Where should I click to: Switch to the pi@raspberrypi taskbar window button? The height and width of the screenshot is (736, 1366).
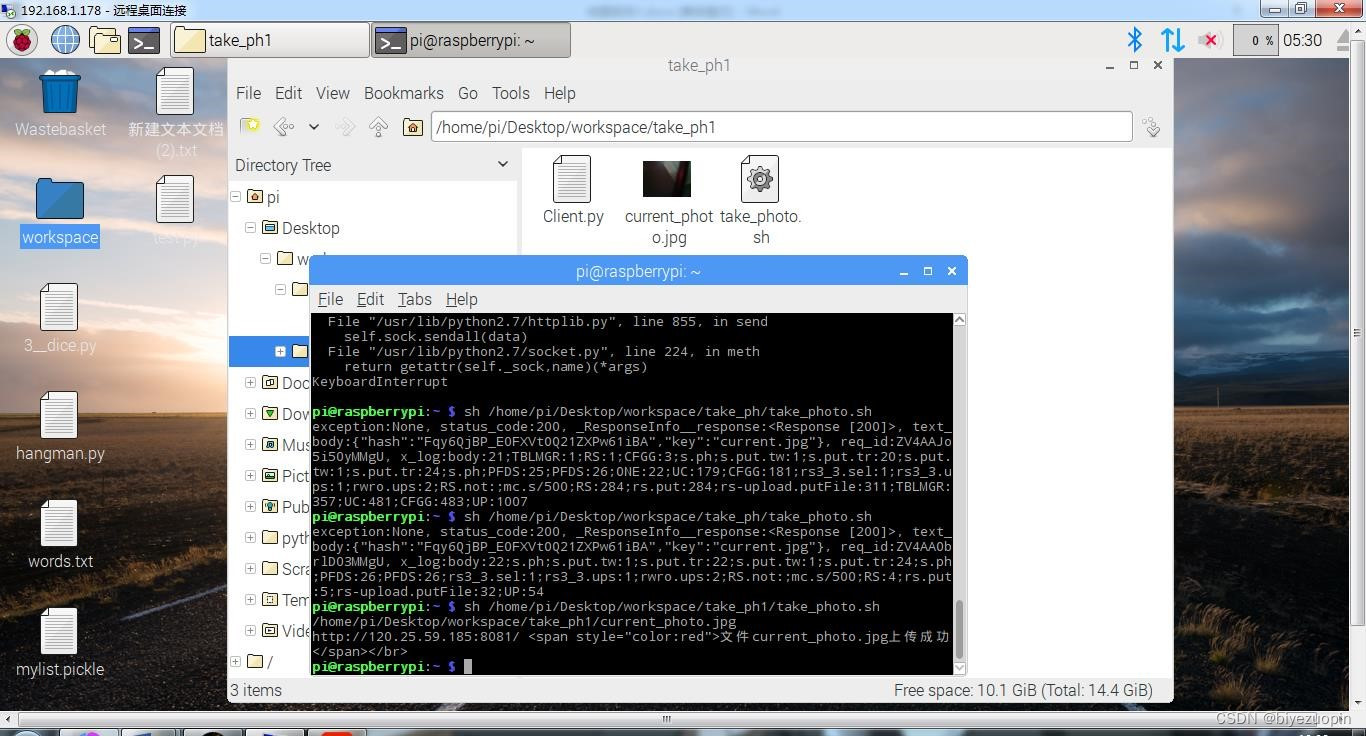[x=471, y=40]
